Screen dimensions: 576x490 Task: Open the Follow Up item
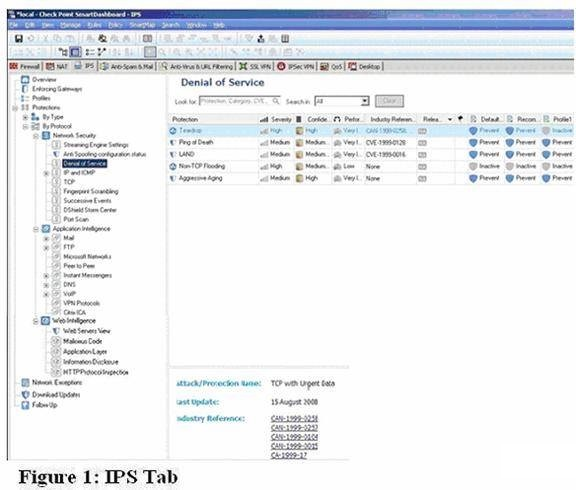[x=44, y=405]
